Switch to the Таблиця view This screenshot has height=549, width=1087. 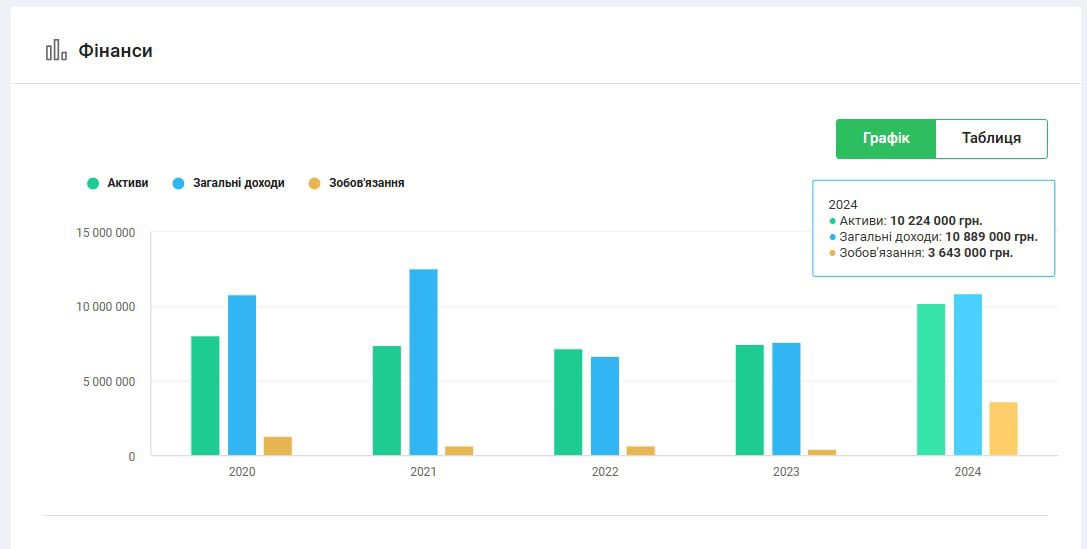(991, 139)
